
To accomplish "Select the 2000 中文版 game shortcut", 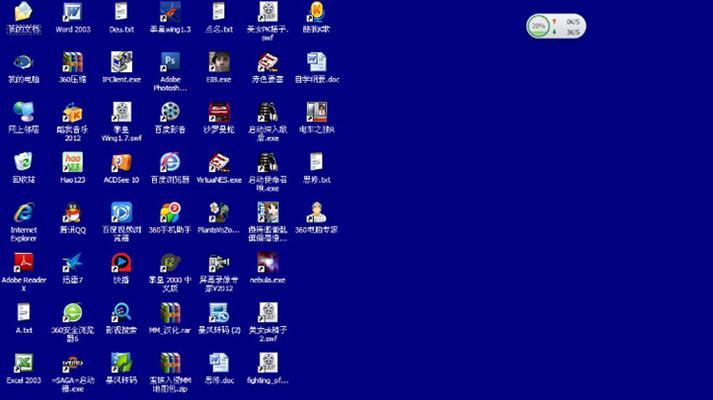I will [x=170, y=263].
